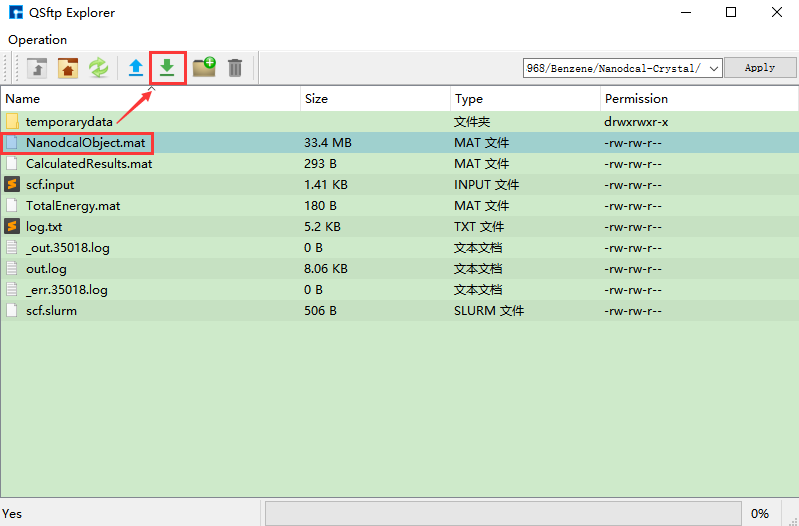Click the home directory icon
The width and height of the screenshot is (799, 526).
[68, 68]
